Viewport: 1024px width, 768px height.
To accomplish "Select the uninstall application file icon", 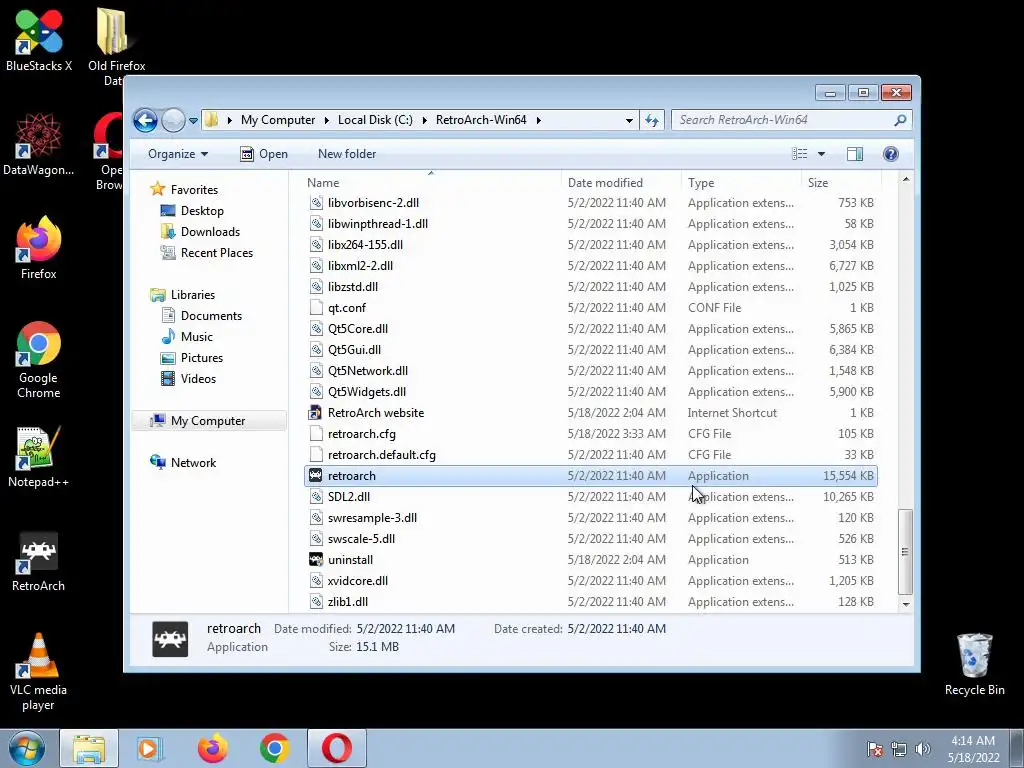I will (315, 560).
